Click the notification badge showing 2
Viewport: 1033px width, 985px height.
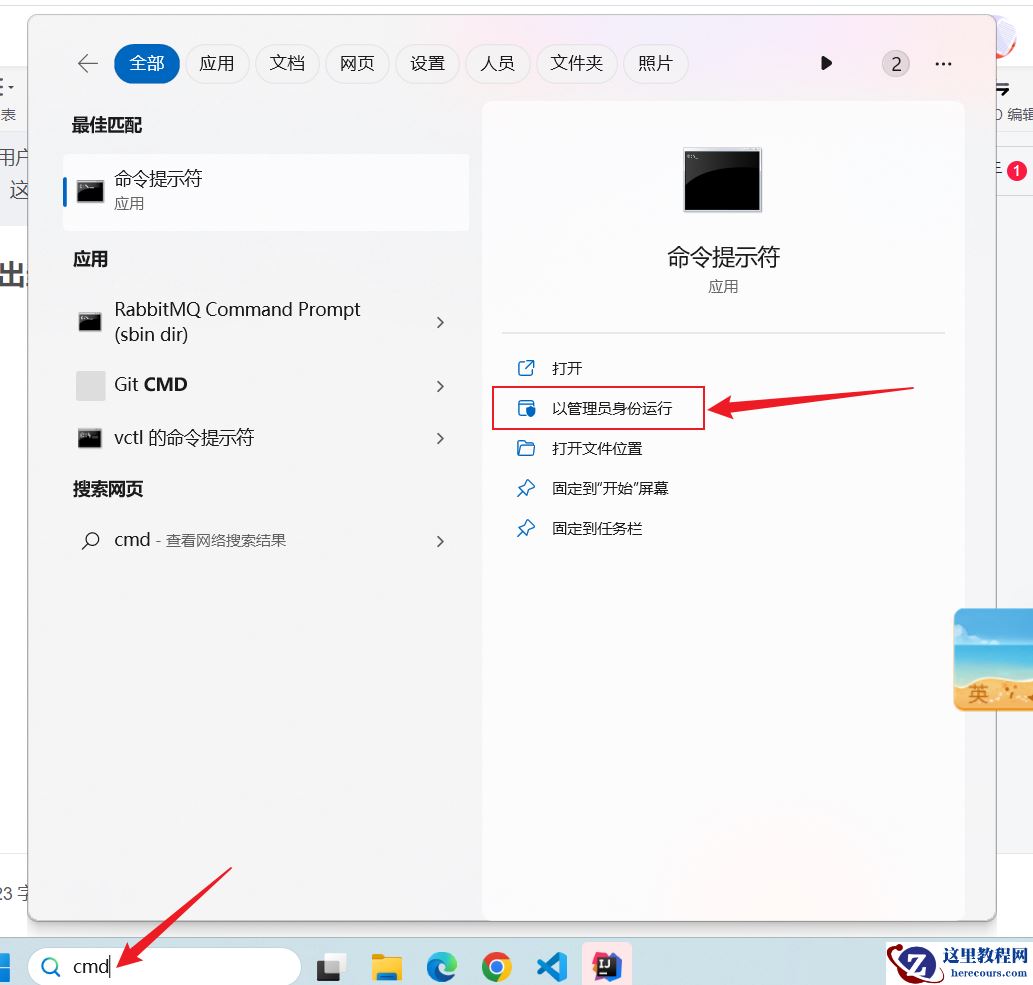point(895,63)
